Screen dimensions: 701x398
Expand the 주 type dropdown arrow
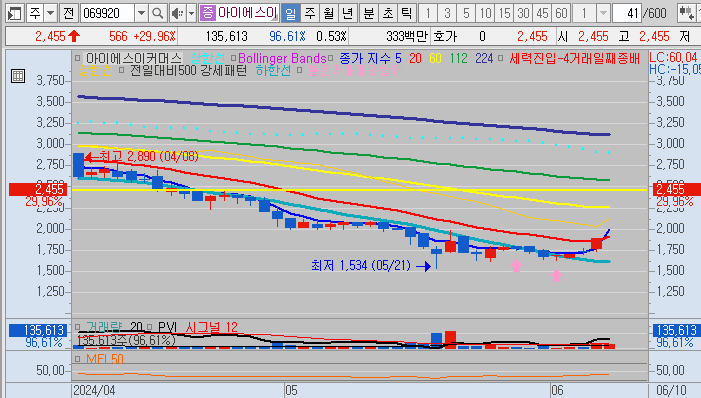click(51, 13)
